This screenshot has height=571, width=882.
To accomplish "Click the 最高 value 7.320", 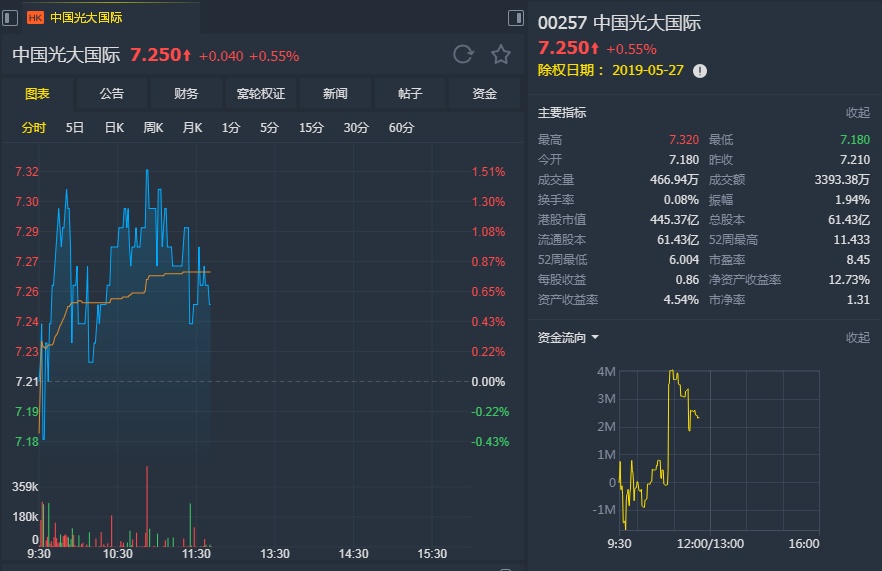I will coord(683,140).
